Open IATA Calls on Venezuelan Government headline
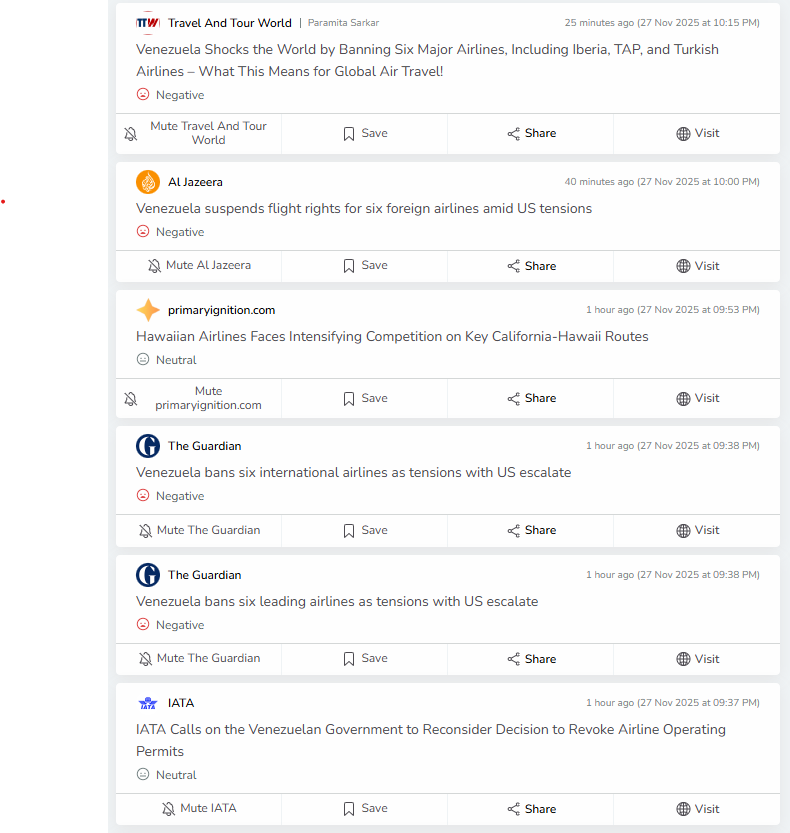Image resolution: width=790 pixels, height=833 pixels. pos(431,740)
